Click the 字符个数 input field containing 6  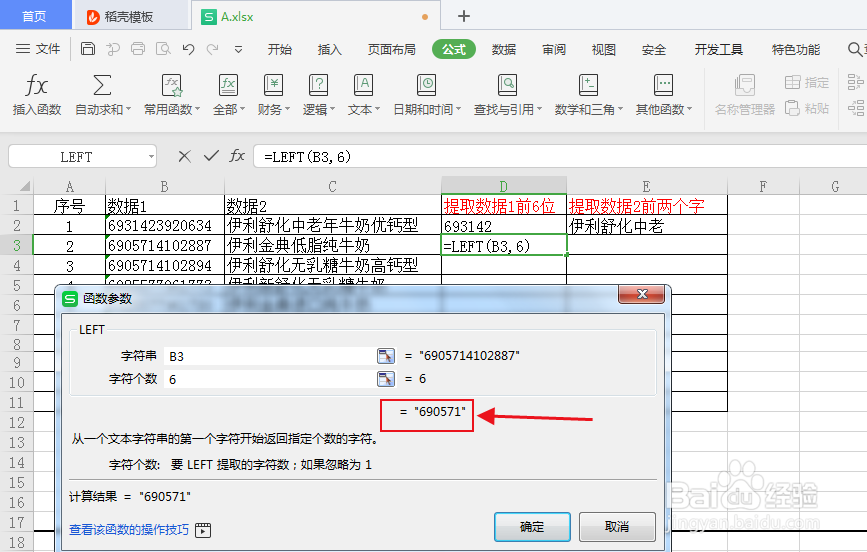270,379
